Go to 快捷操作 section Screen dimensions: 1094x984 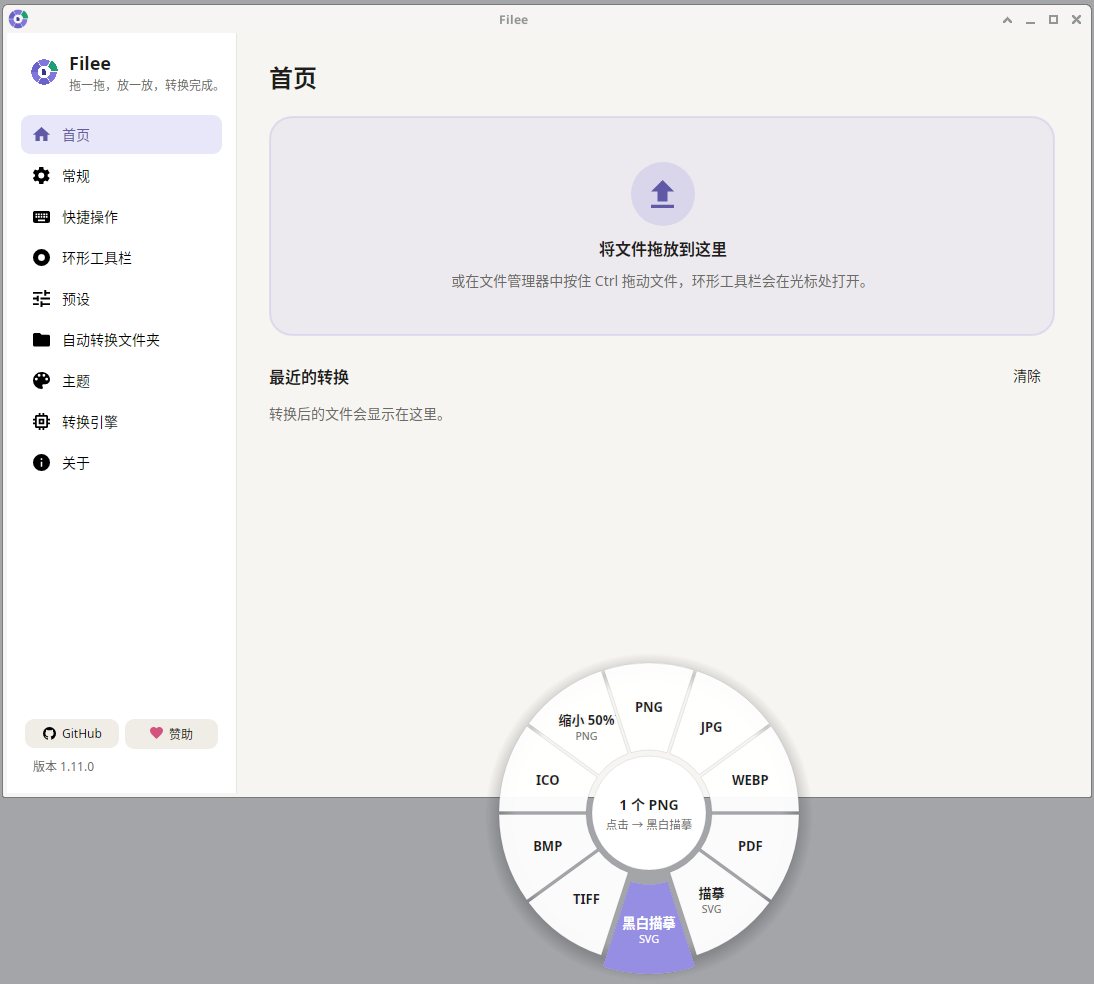tap(121, 217)
